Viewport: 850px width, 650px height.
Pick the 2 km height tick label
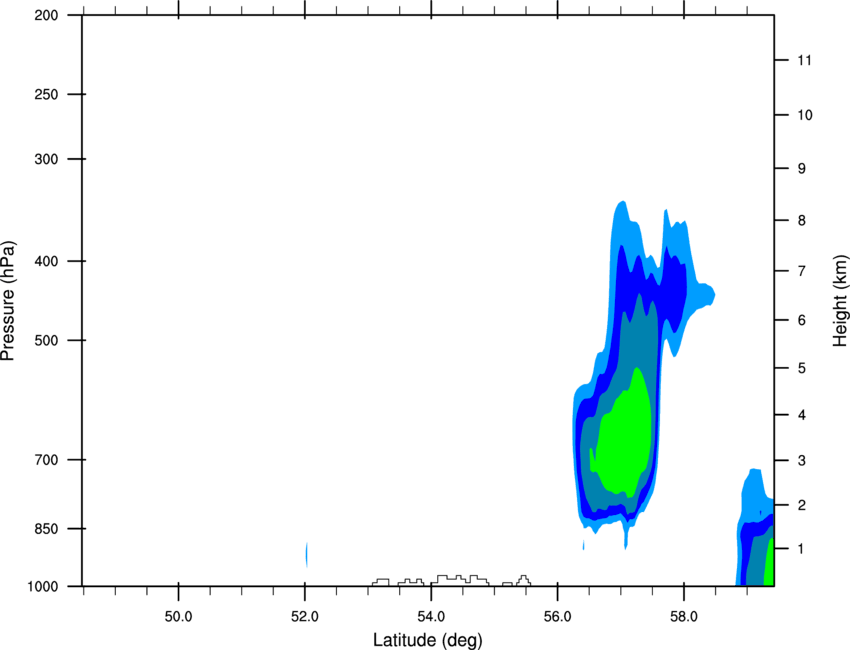(802, 505)
